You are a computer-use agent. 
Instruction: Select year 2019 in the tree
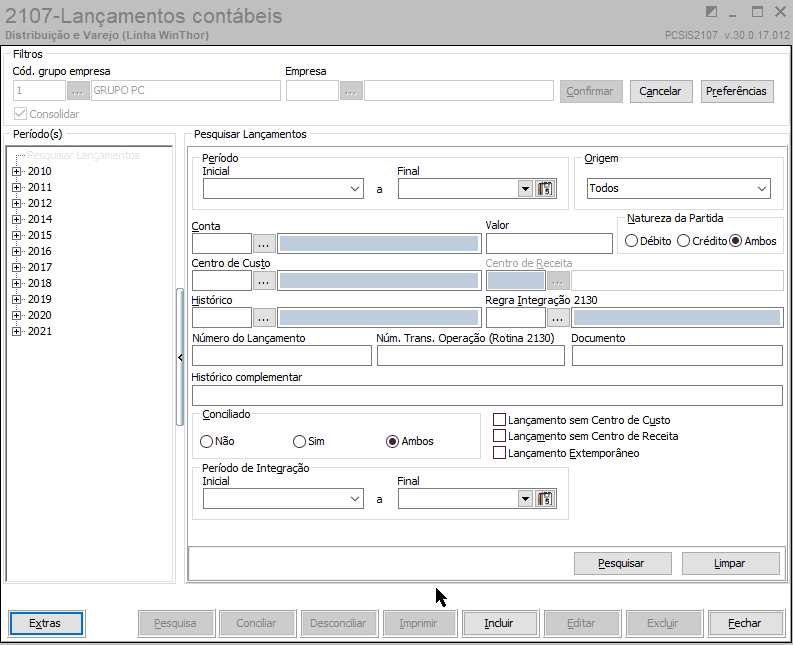[40, 299]
